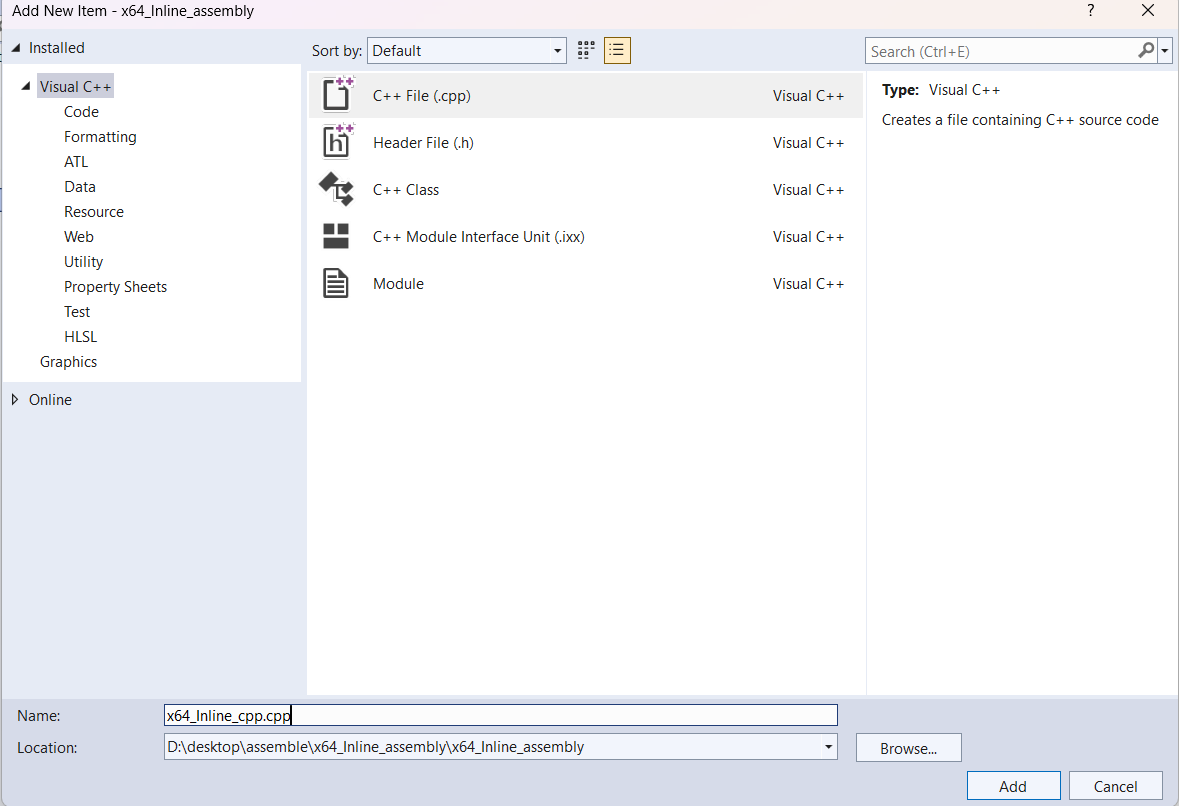Expand the Online templates section
Image resolution: width=1179 pixels, height=806 pixels.
13,399
